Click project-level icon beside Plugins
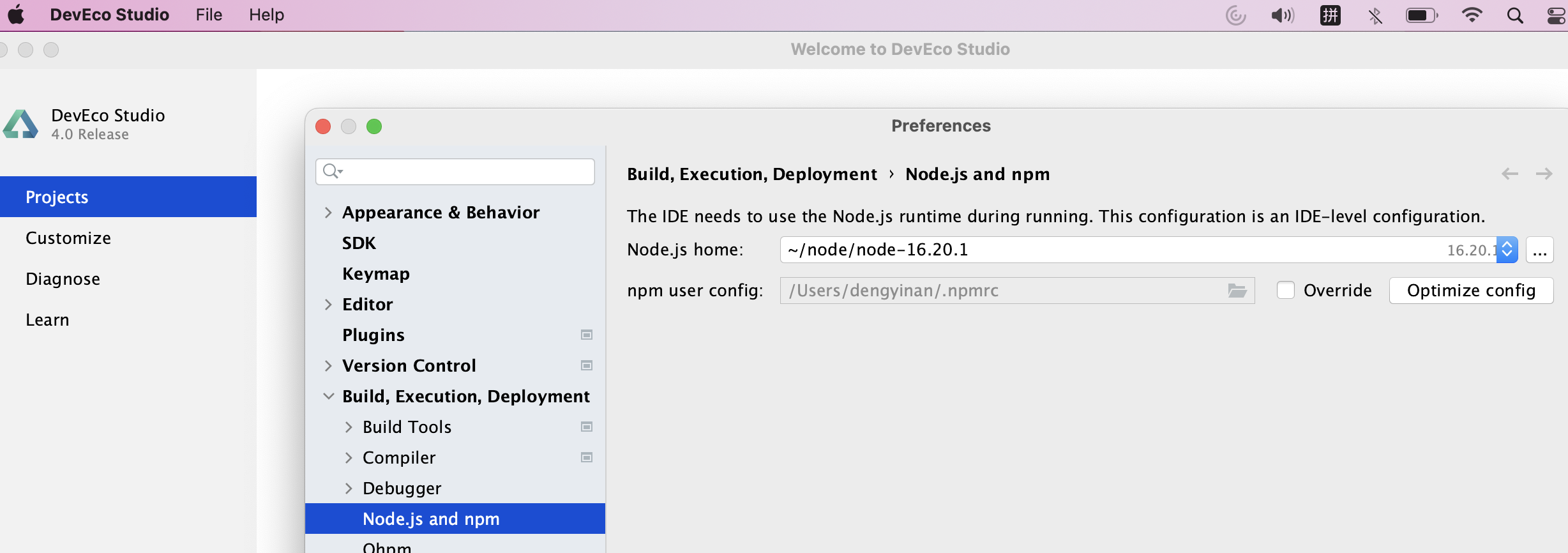1568x553 pixels. [x=587, y=335]
